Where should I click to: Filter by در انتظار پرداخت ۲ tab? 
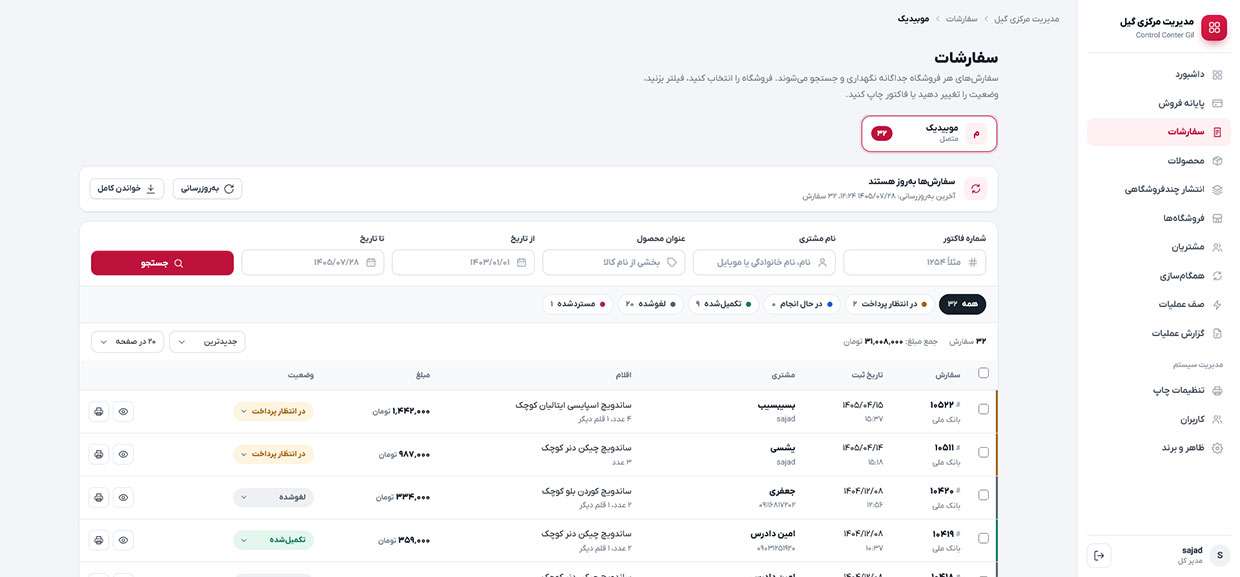coord(890,304)
